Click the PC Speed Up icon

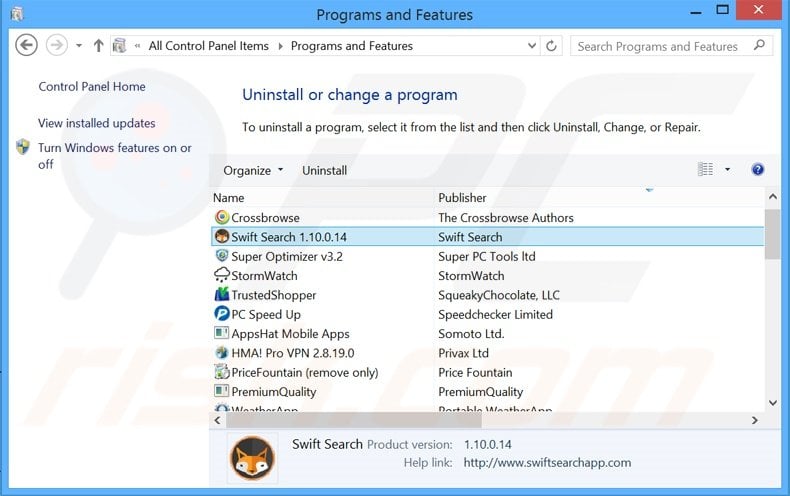tap(222, 314)
